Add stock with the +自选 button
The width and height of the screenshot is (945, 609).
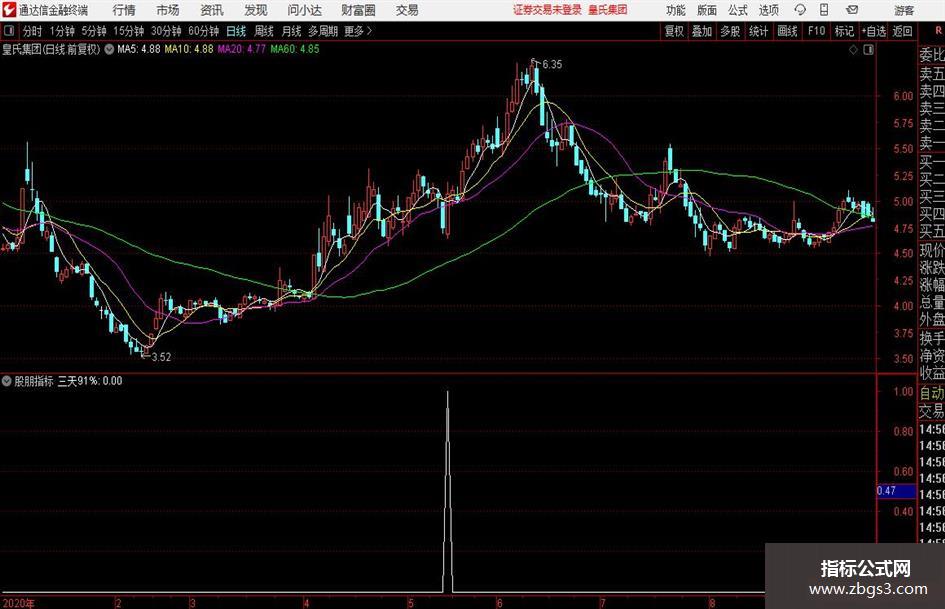tap(874, 31)
